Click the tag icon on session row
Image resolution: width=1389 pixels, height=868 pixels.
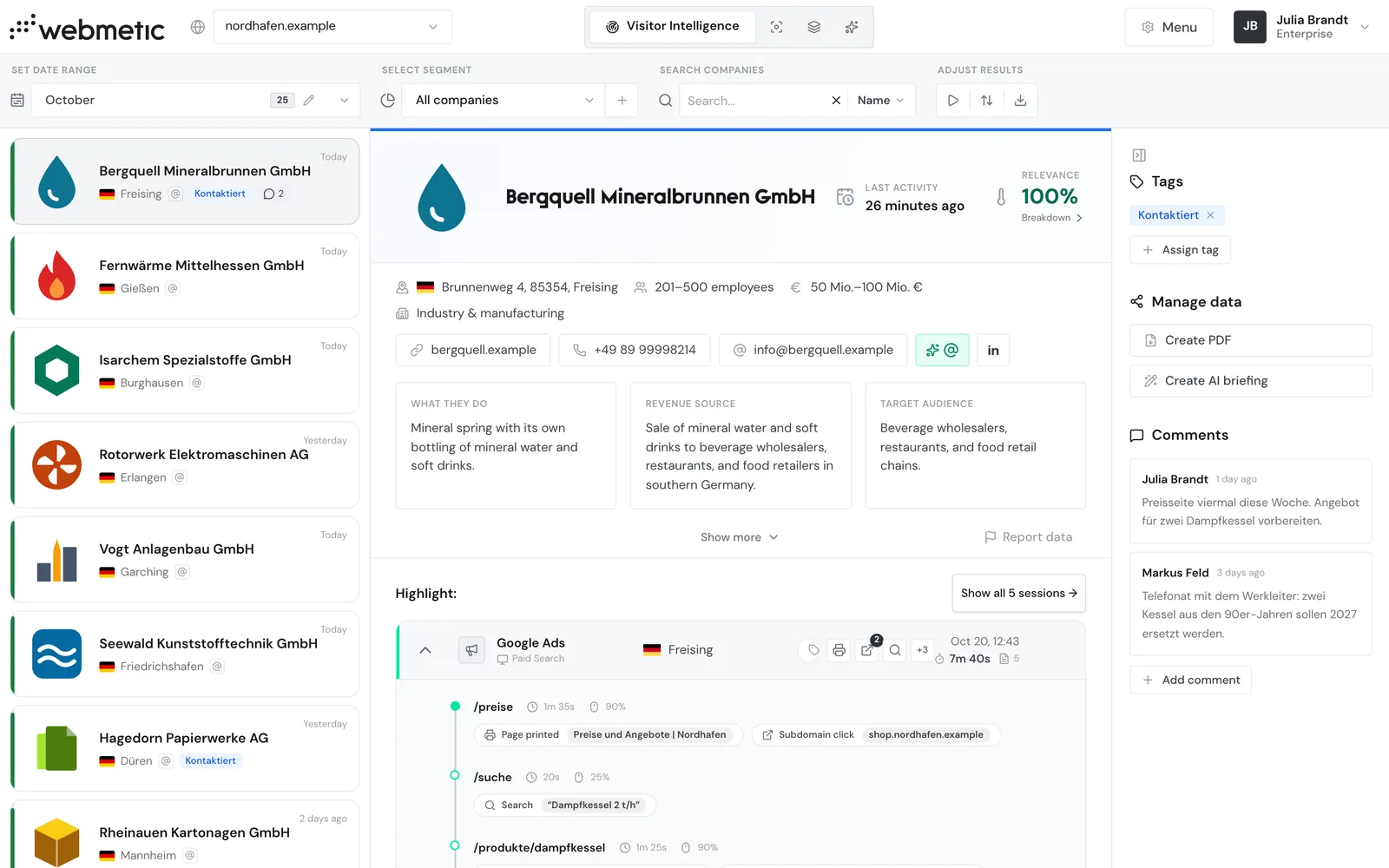click(x=813, y=650)
